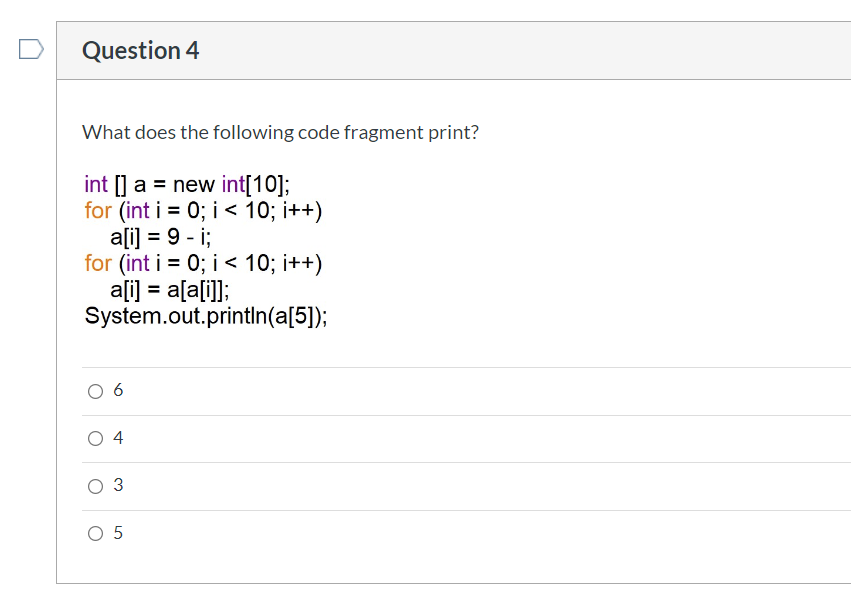Click the code line "a[i] = 9 - i;"

pyautogui.click(x=161, y=237)
